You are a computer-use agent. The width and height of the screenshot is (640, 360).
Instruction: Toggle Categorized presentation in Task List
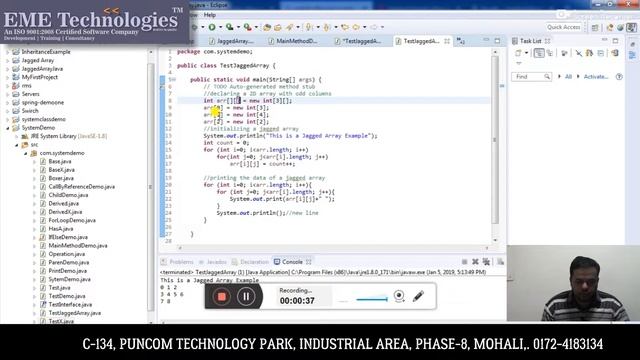pyautogui.click(x=539, y=53)
